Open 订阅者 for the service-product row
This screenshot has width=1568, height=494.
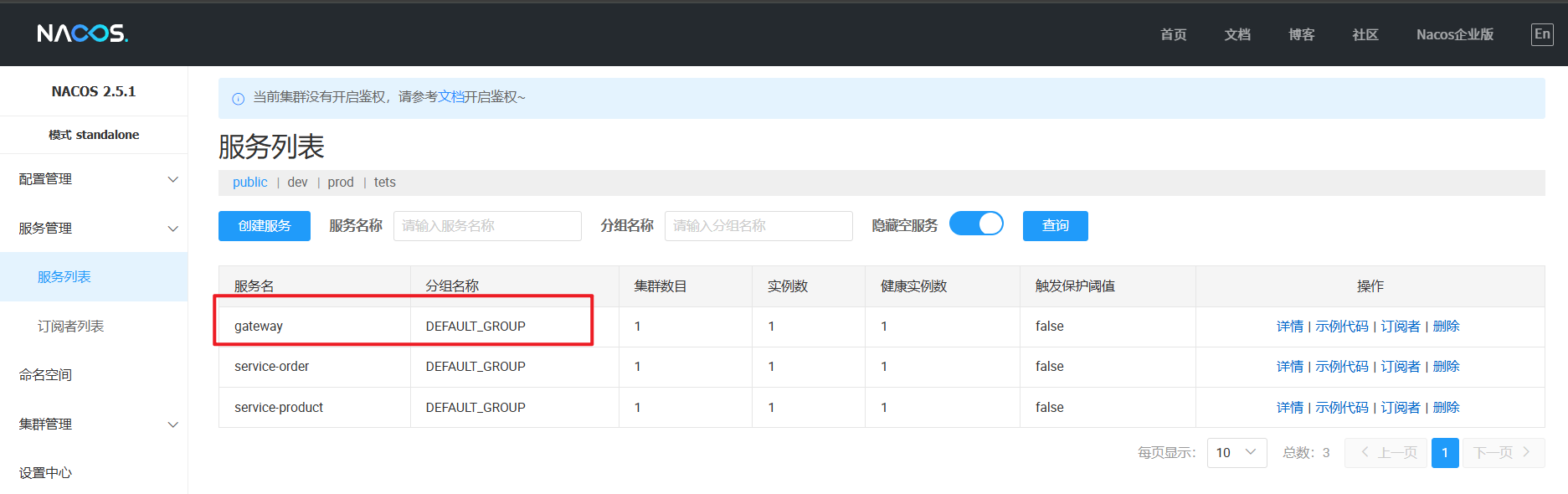point(1401,408)
